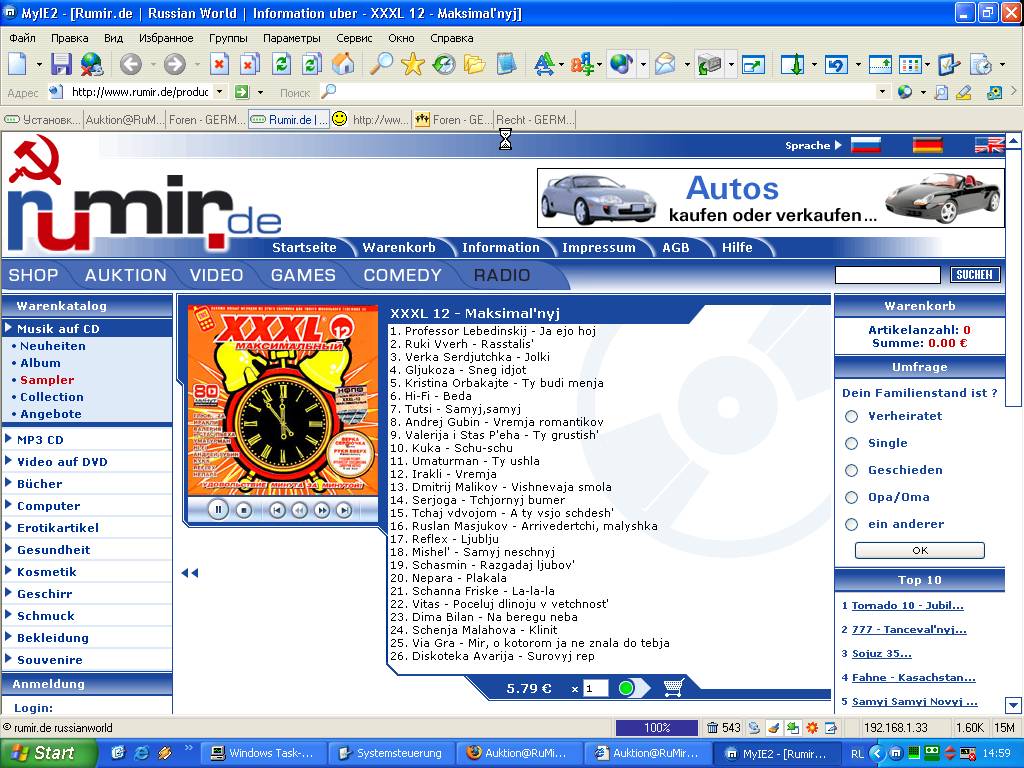Add album to cart via shopping cart icon
1024x768 pixels.
point(673,688)
